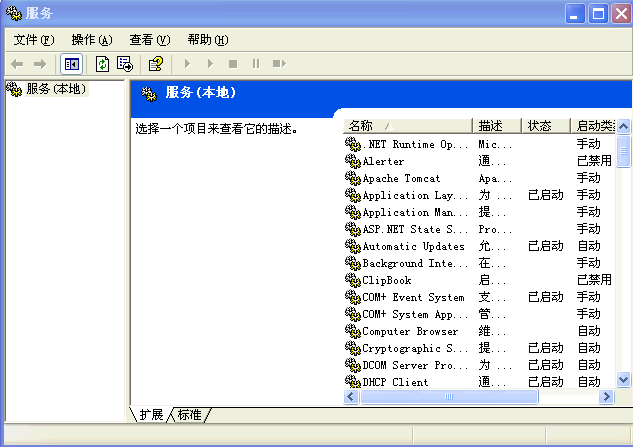The width and height of the screenshot is (633, 447).
Task: Sort by the 描述 column header
Action: click(497, 126)
